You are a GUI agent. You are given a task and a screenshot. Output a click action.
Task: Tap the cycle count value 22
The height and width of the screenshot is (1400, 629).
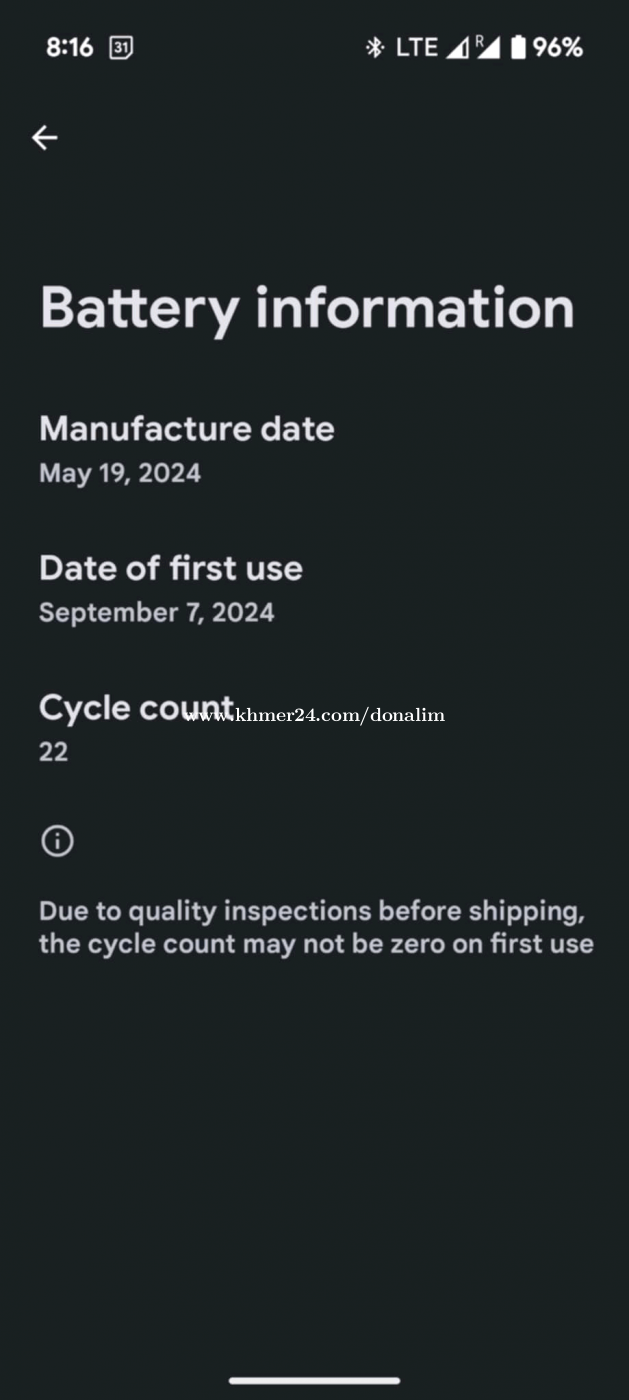click(54, 752)
